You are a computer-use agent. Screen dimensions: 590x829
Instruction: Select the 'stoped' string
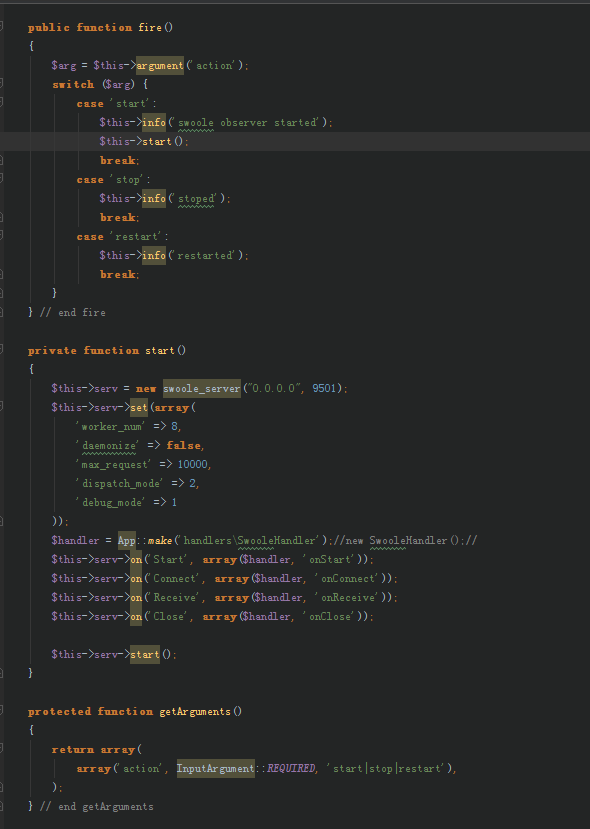196,199
